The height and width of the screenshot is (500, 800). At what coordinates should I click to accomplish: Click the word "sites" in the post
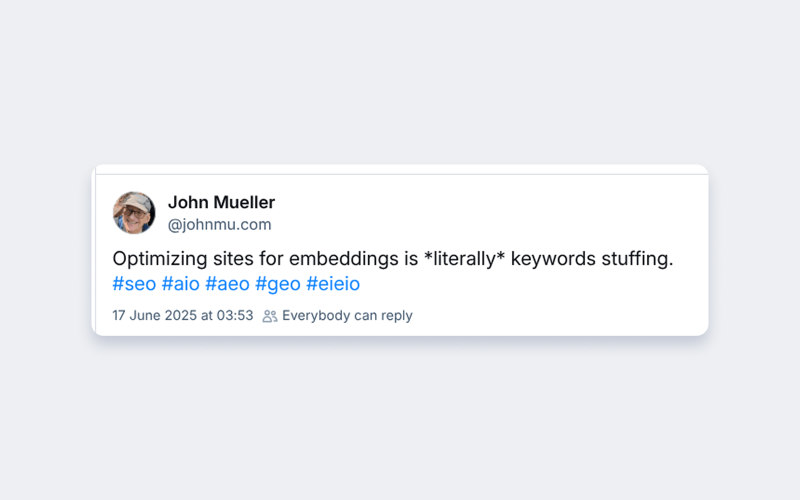click(227, 259)
